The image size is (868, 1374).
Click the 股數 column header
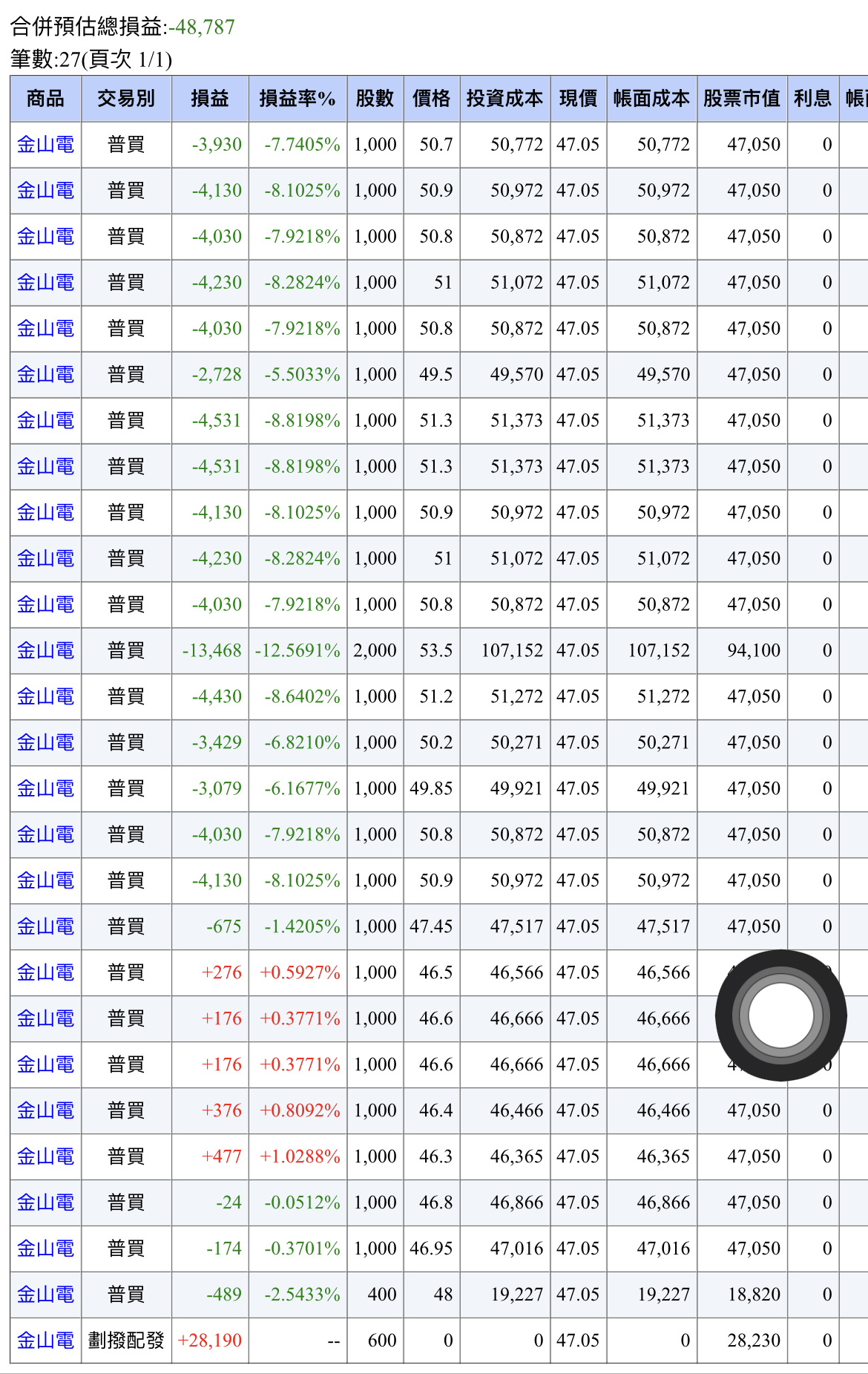pos(375,99)
